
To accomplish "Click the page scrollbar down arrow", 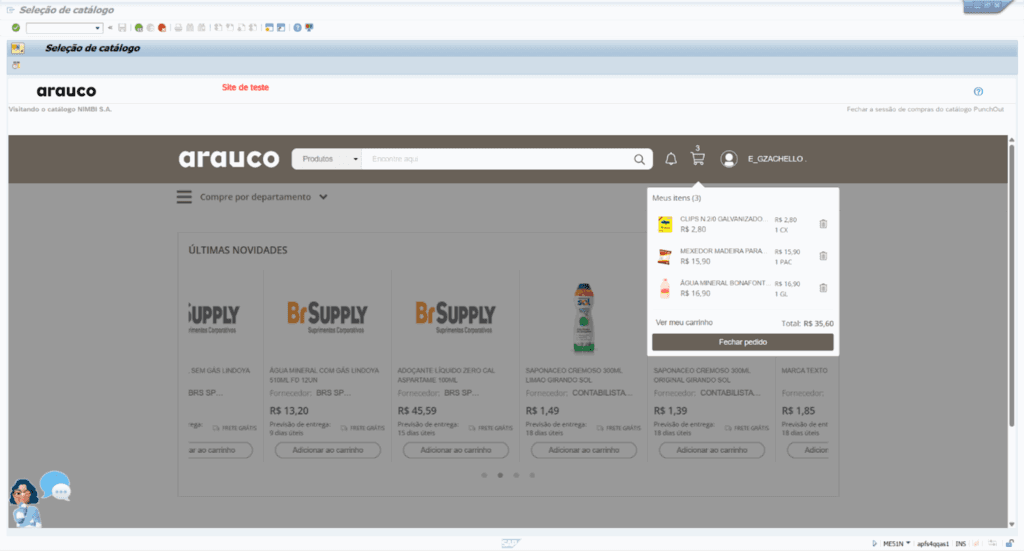I will pyautogui.click(x=1012, y=524).
